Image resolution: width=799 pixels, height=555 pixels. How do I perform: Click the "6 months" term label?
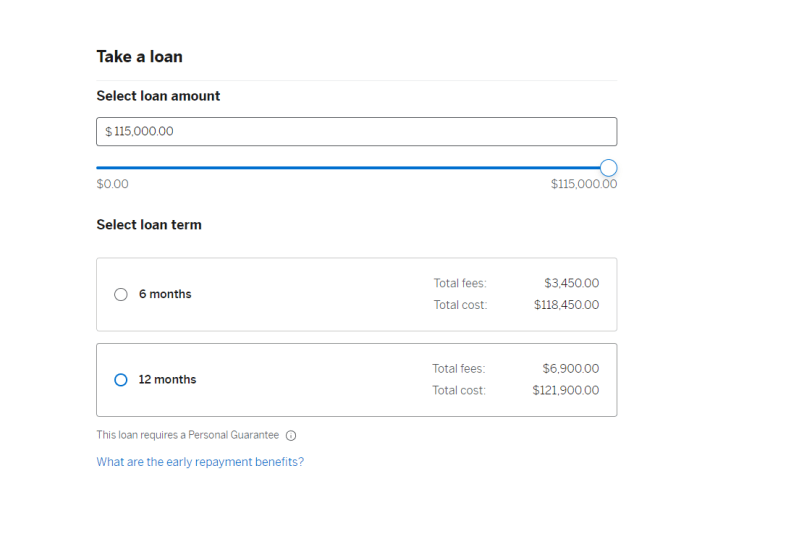click(x=165, y=294)
